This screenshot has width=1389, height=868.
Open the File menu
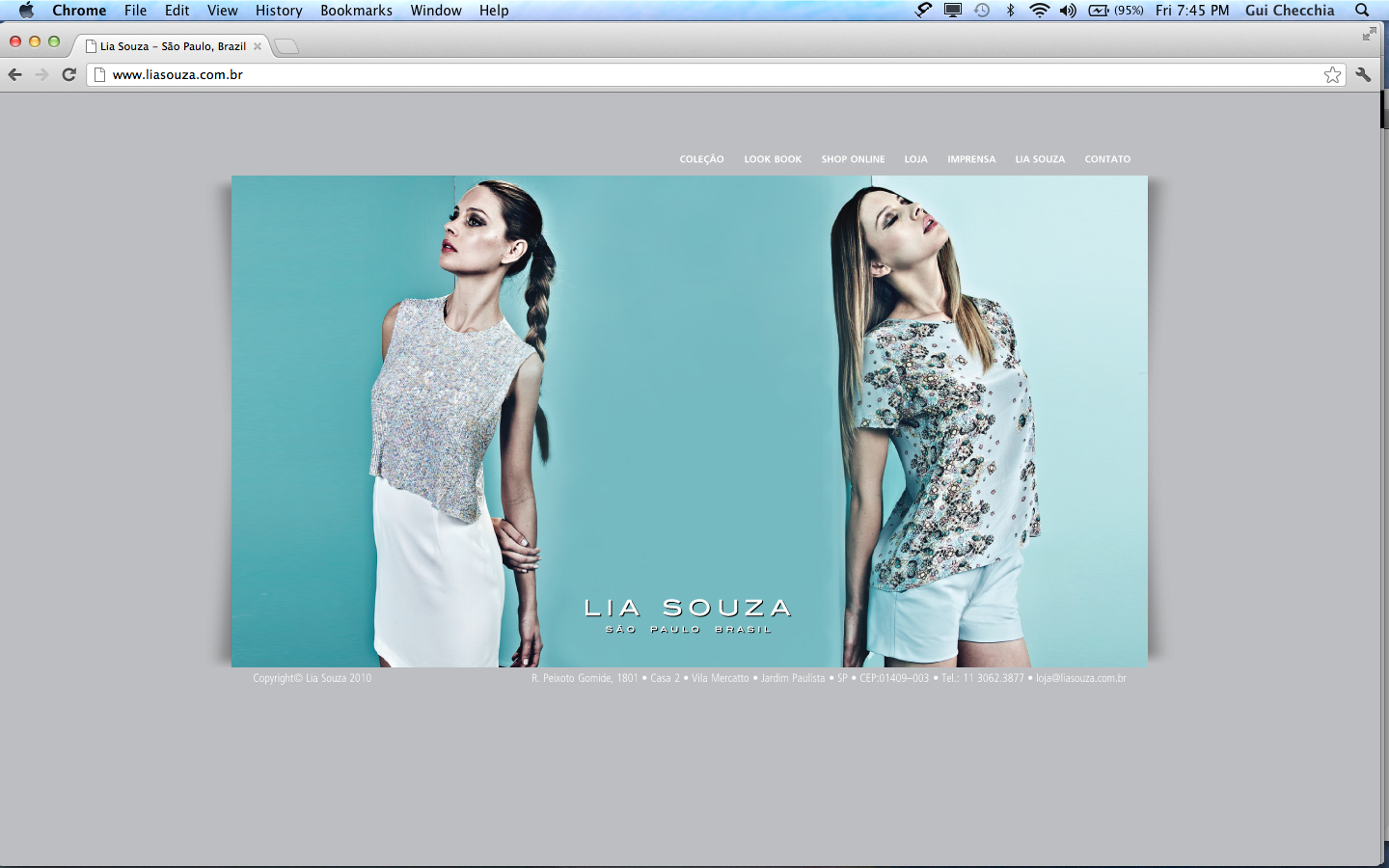coord(135,11)
